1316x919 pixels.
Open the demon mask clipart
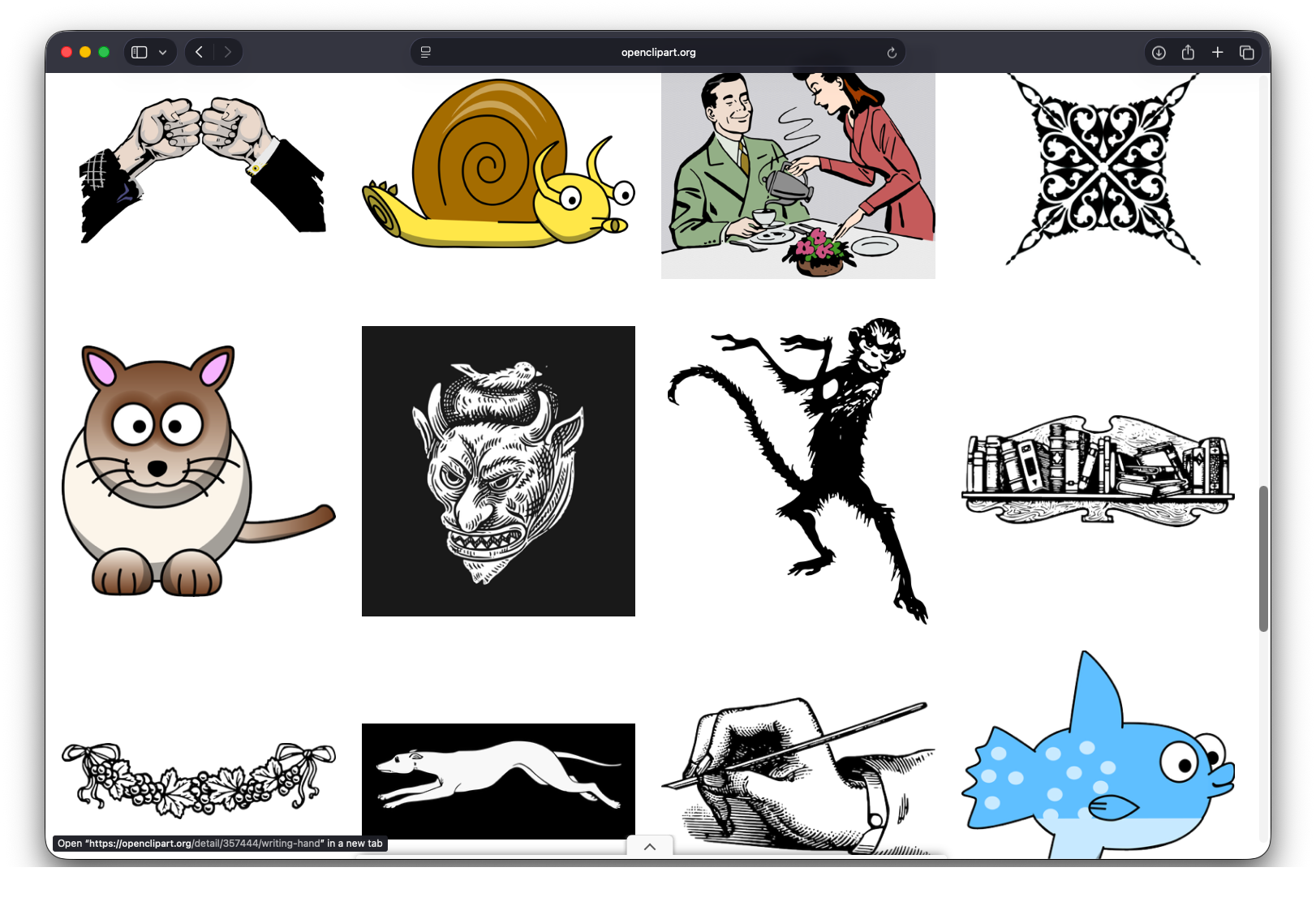(x=498, y=471)
